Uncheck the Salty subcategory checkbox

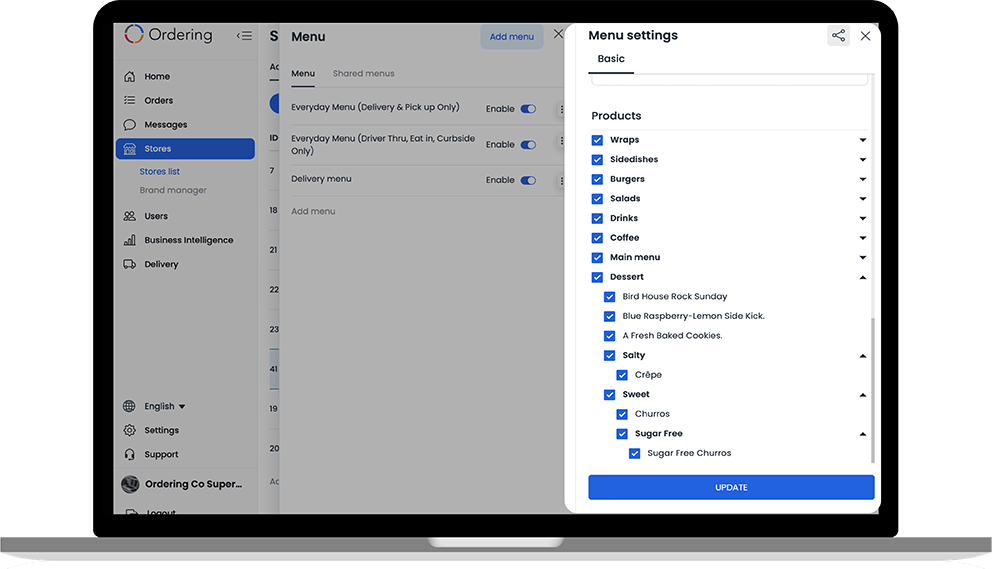[610, 355]
